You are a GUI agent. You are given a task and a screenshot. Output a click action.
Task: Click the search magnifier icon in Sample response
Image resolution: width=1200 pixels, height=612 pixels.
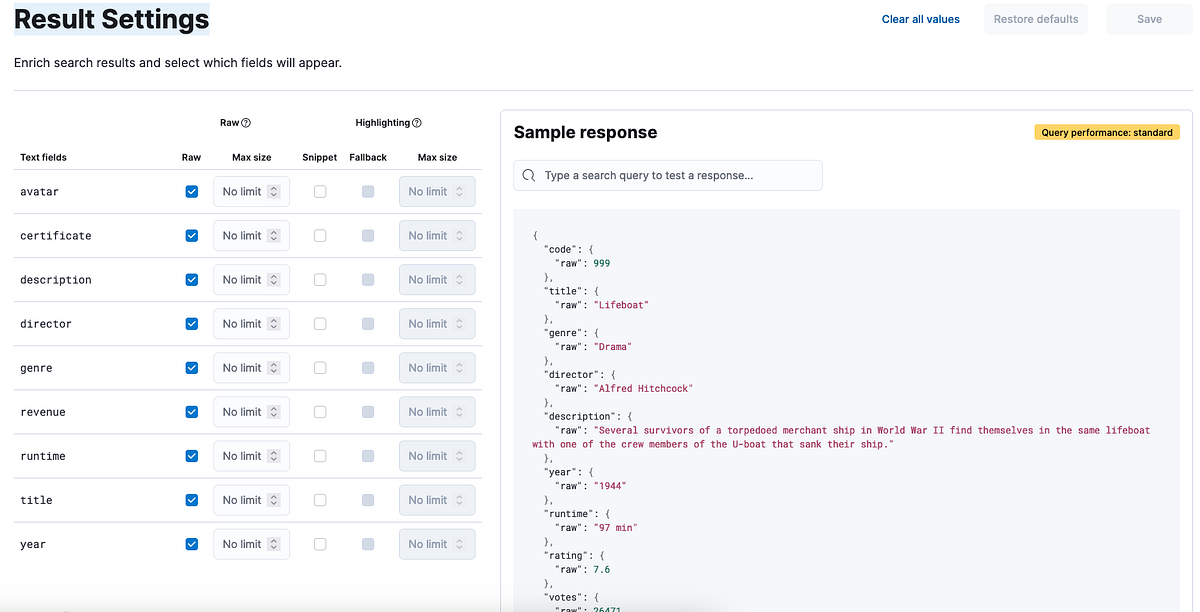[x=529, y=175]
